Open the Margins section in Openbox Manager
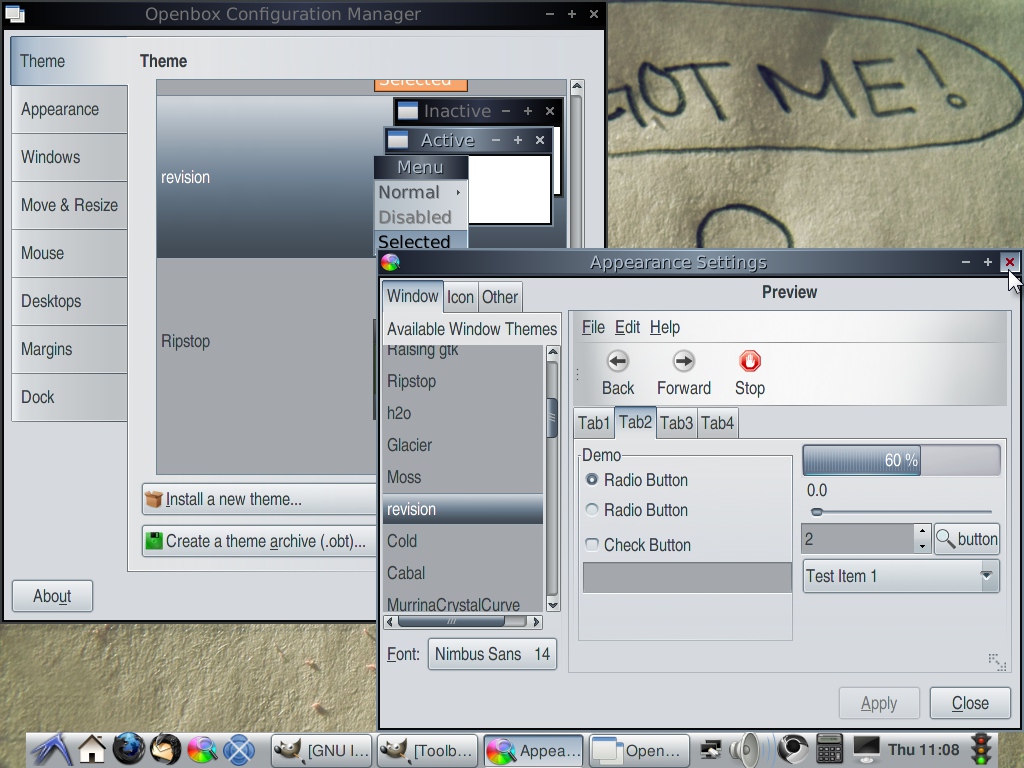The height and width of the screenshot is (768, 1024). pos(69,349)
